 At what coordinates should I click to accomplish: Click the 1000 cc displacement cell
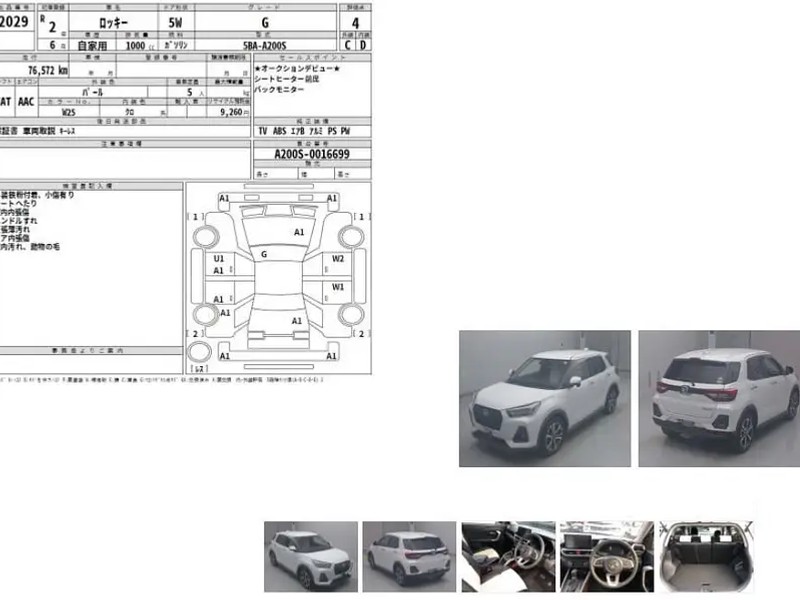[x=133, y=45]
